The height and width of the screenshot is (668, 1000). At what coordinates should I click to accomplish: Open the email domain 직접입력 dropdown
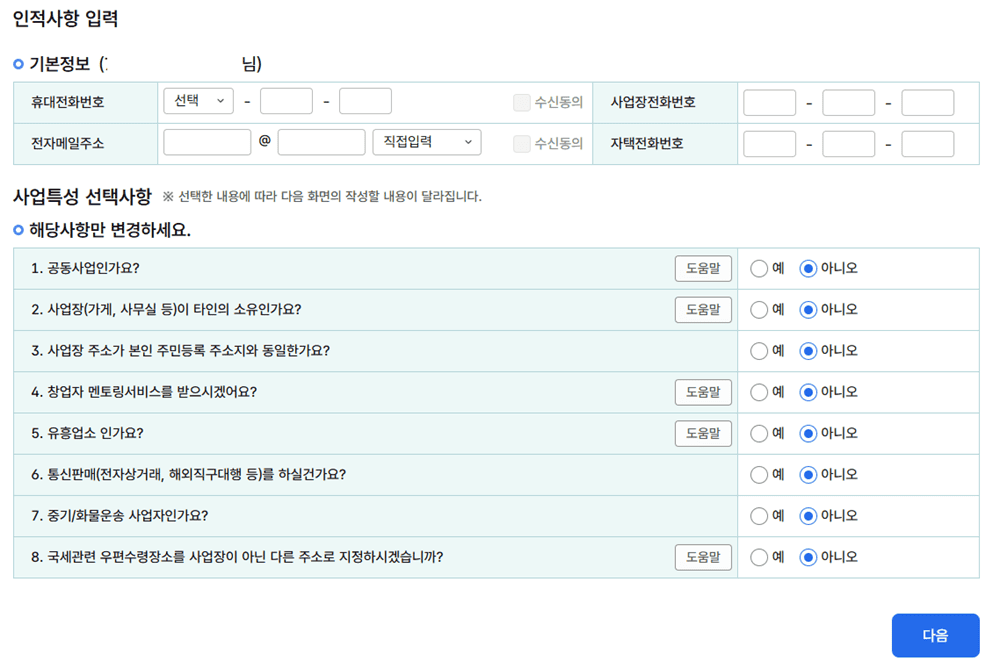[x=427, y=142]
